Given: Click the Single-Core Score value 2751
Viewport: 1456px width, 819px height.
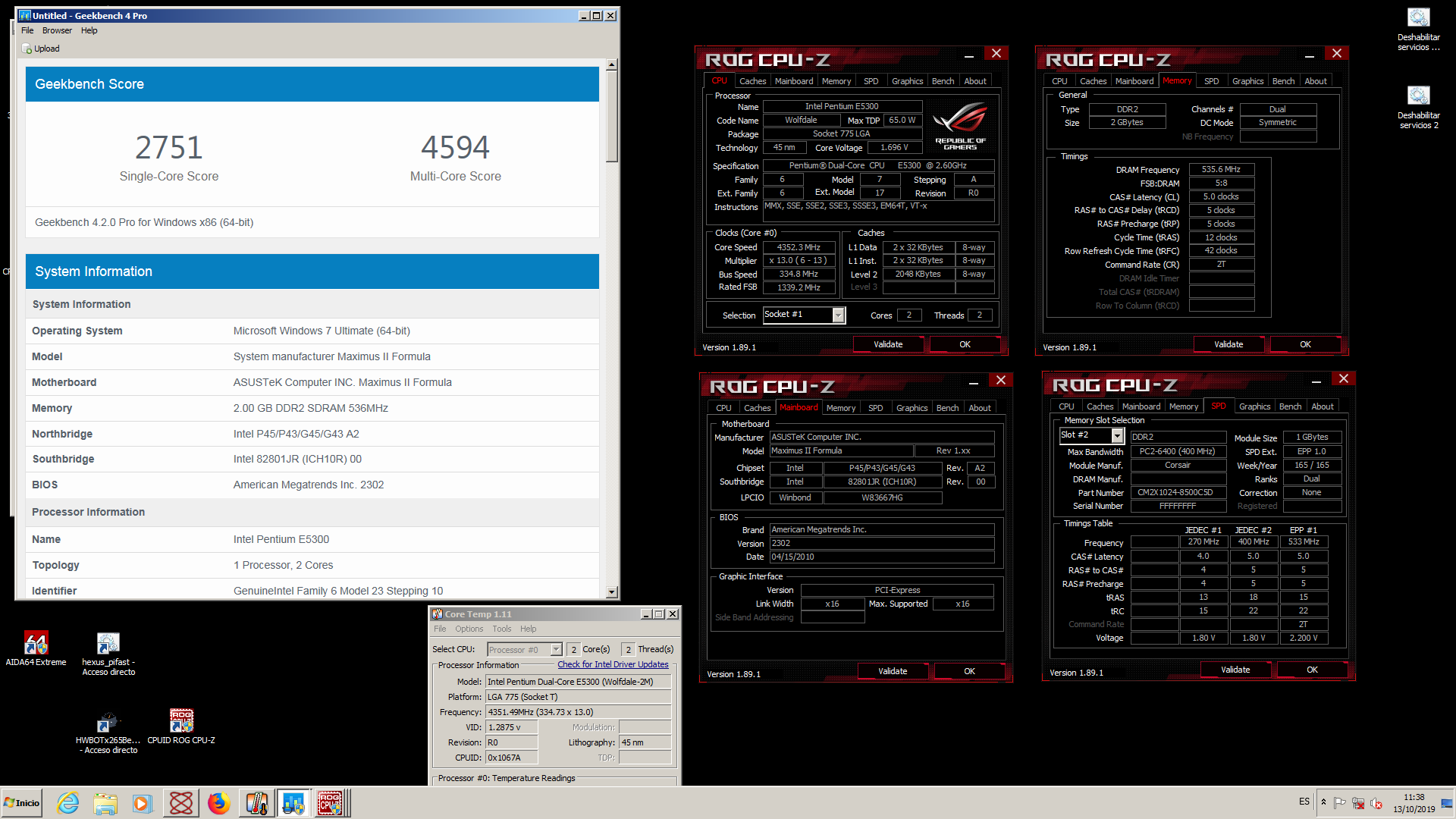Looking at the screenshot, I should pyautogui.click(x=169, y=147).
